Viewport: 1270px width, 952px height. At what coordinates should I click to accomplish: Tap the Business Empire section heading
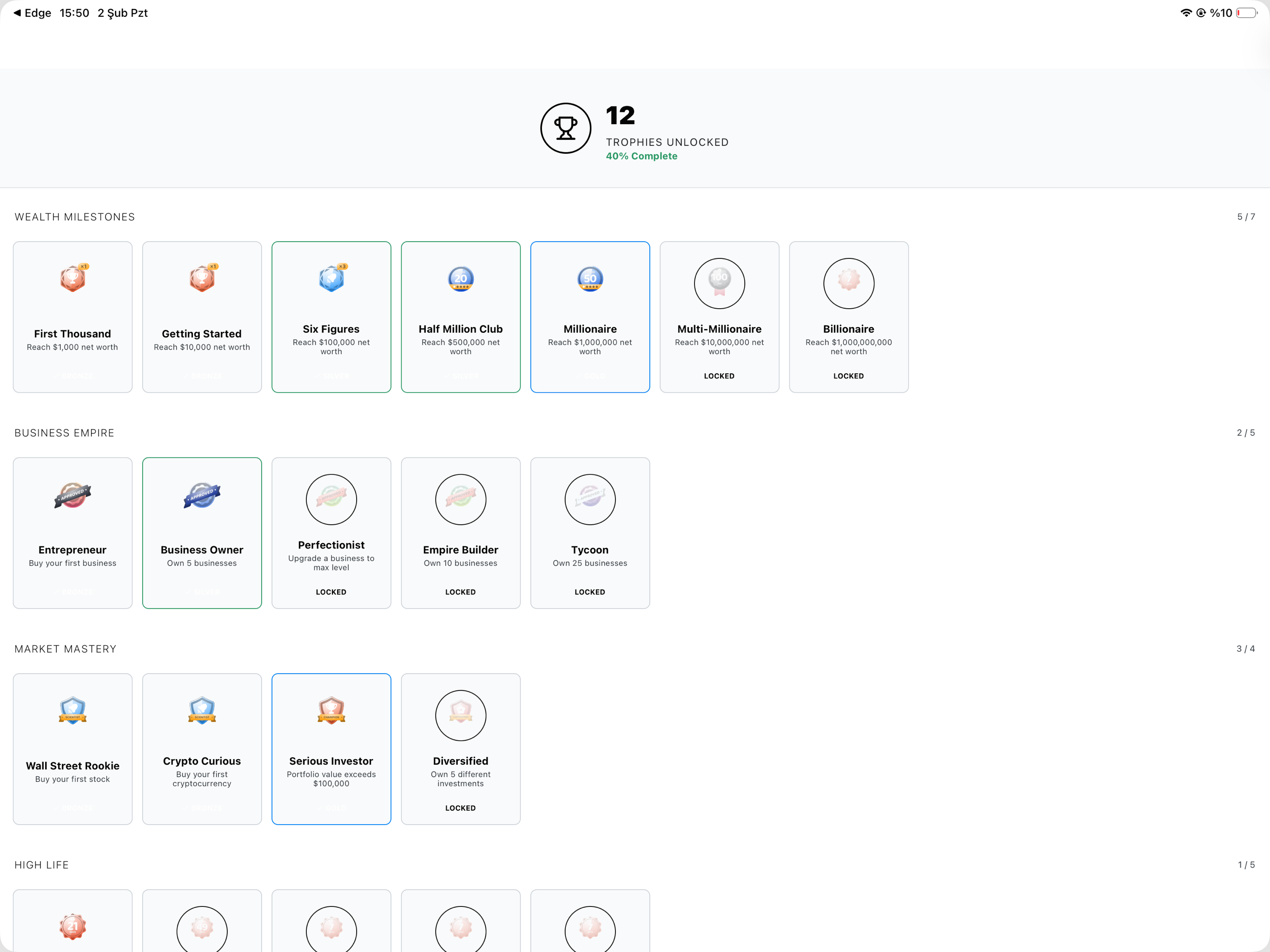(64, 433)
